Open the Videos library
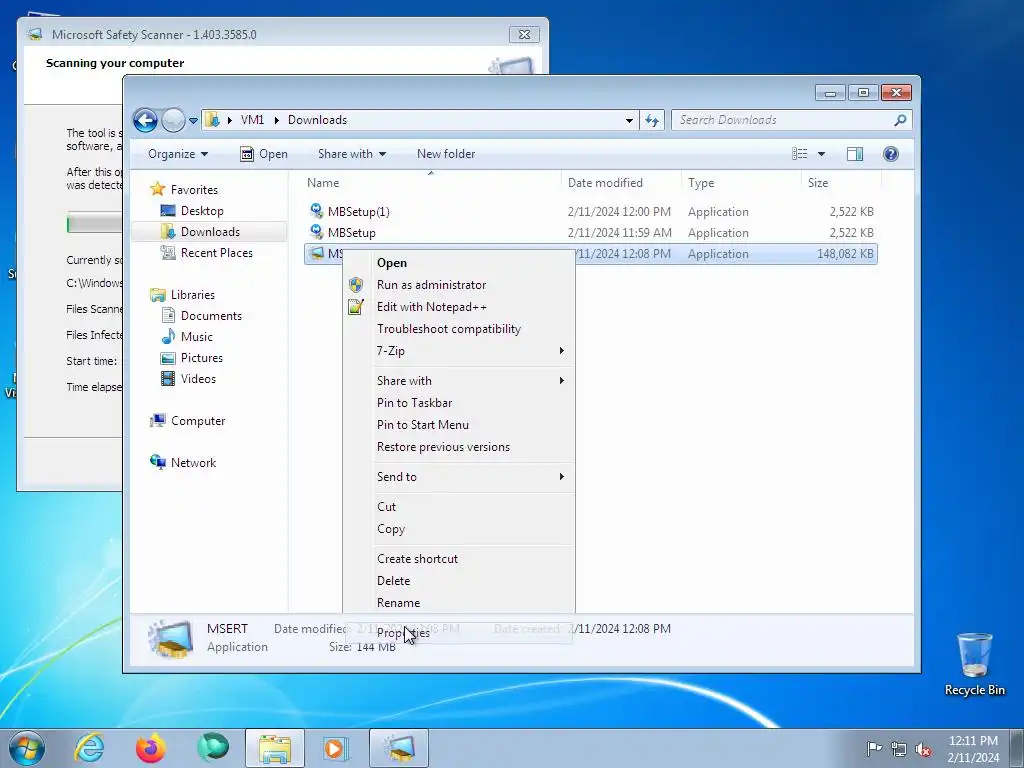The image size is (1024, 768). pos(198,379)
